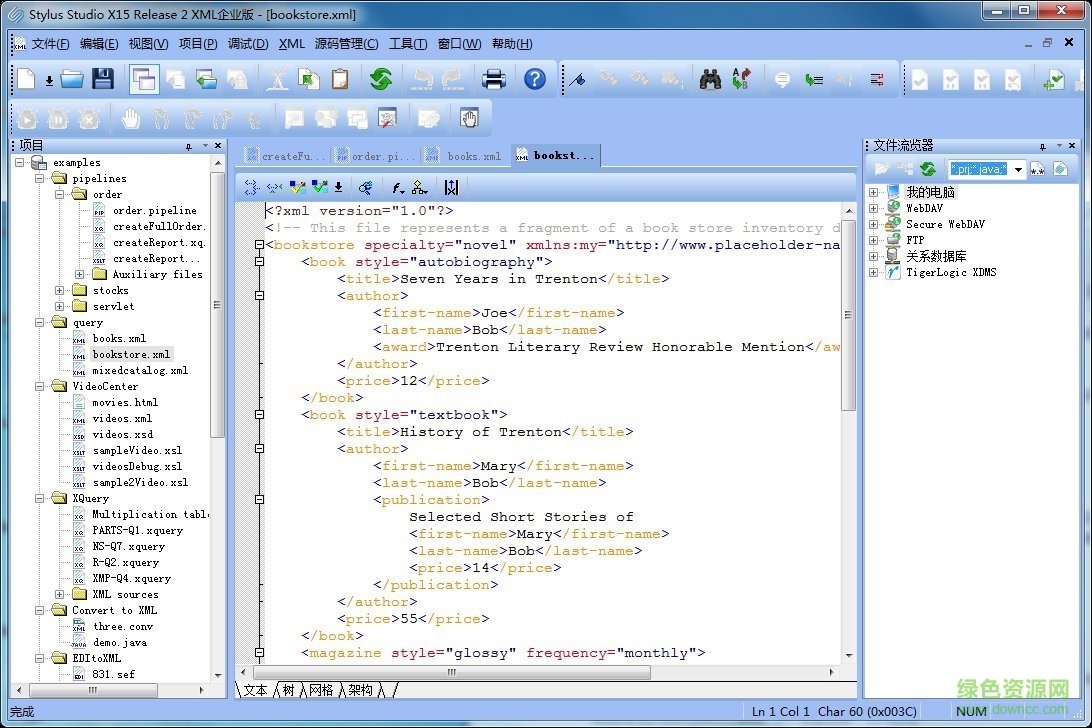Collapse the pipelines folder in project tree
1092x728 pixels.
pyautogui.click(x=40, y=179)
